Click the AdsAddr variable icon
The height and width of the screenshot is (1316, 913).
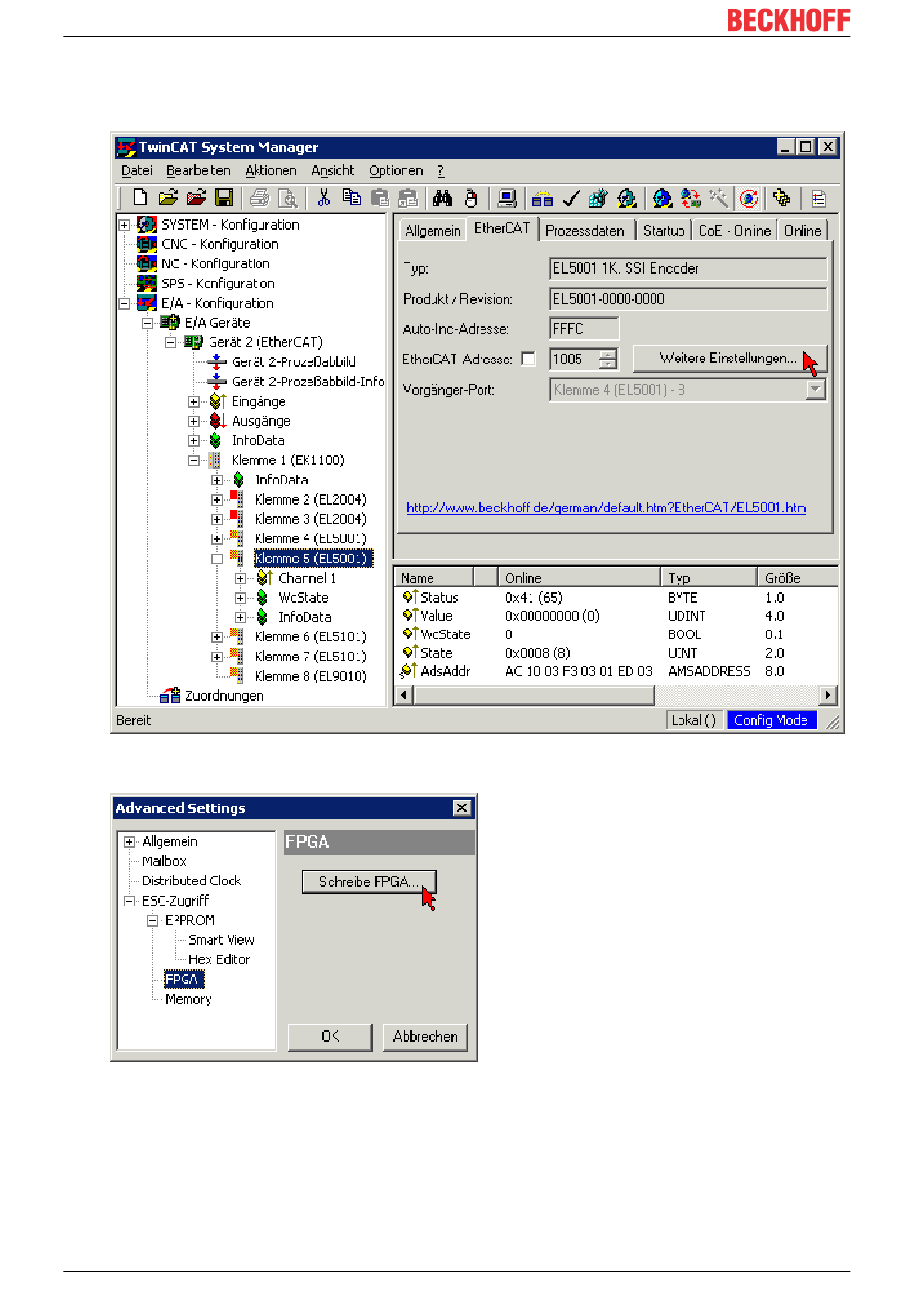pos(409,671)
